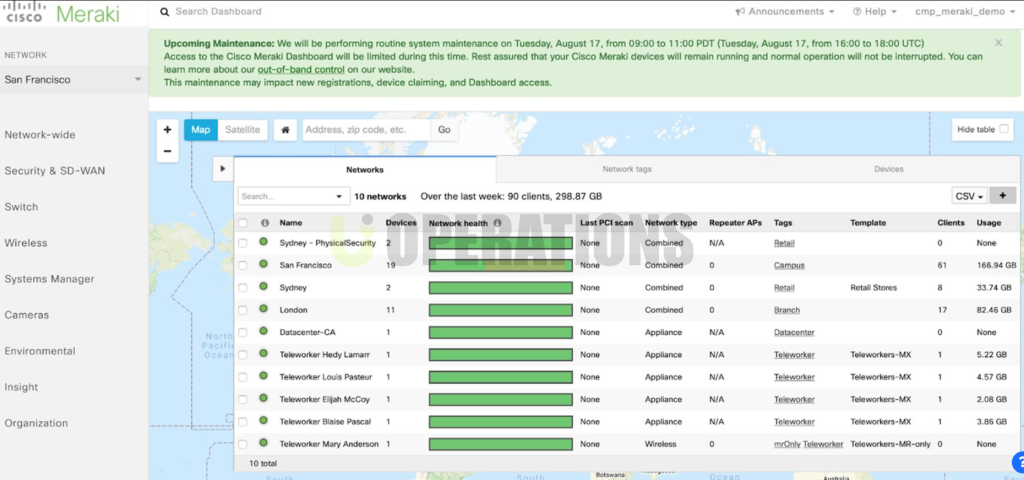Viewport: 1024px width, 480px height.
Task: Switch to the Network tags tab
Action: 627,169
